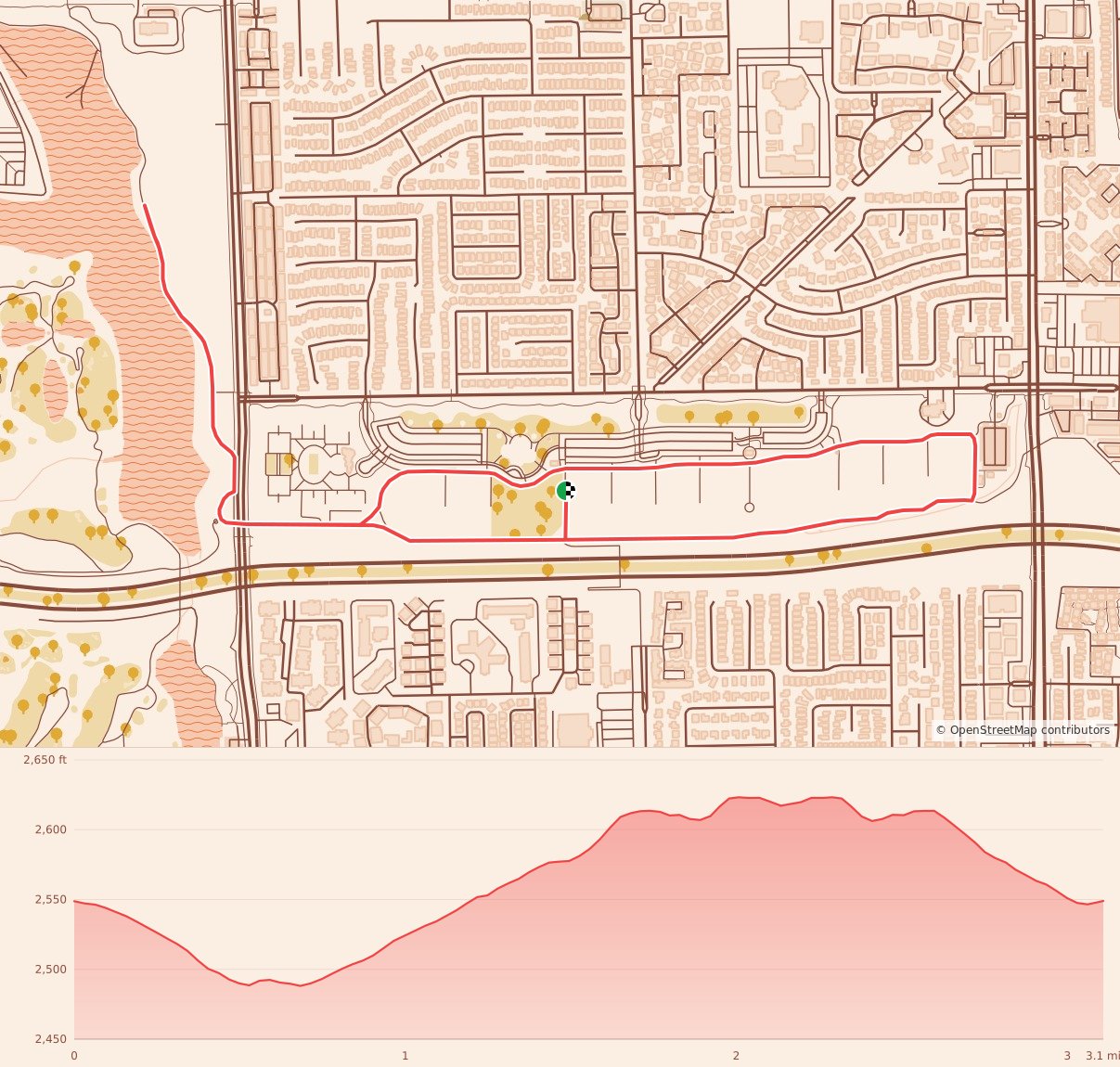This screenshot has width=1120, height=1067.
Task: Click the green start and checkered finish marker
Action: [566, 491]
